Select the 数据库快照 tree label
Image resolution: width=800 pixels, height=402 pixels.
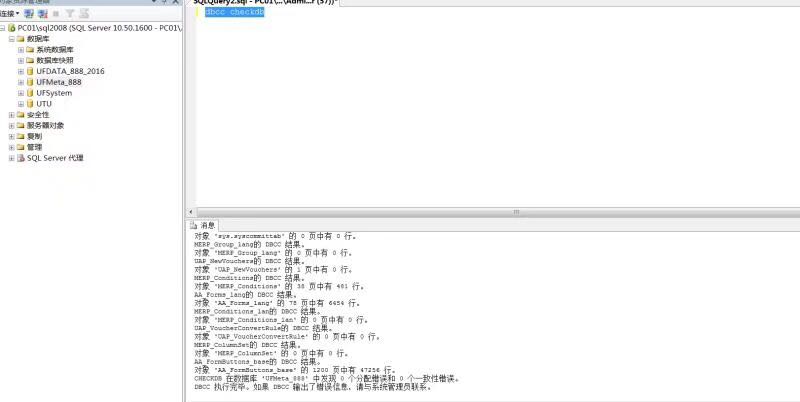point(55,60)
